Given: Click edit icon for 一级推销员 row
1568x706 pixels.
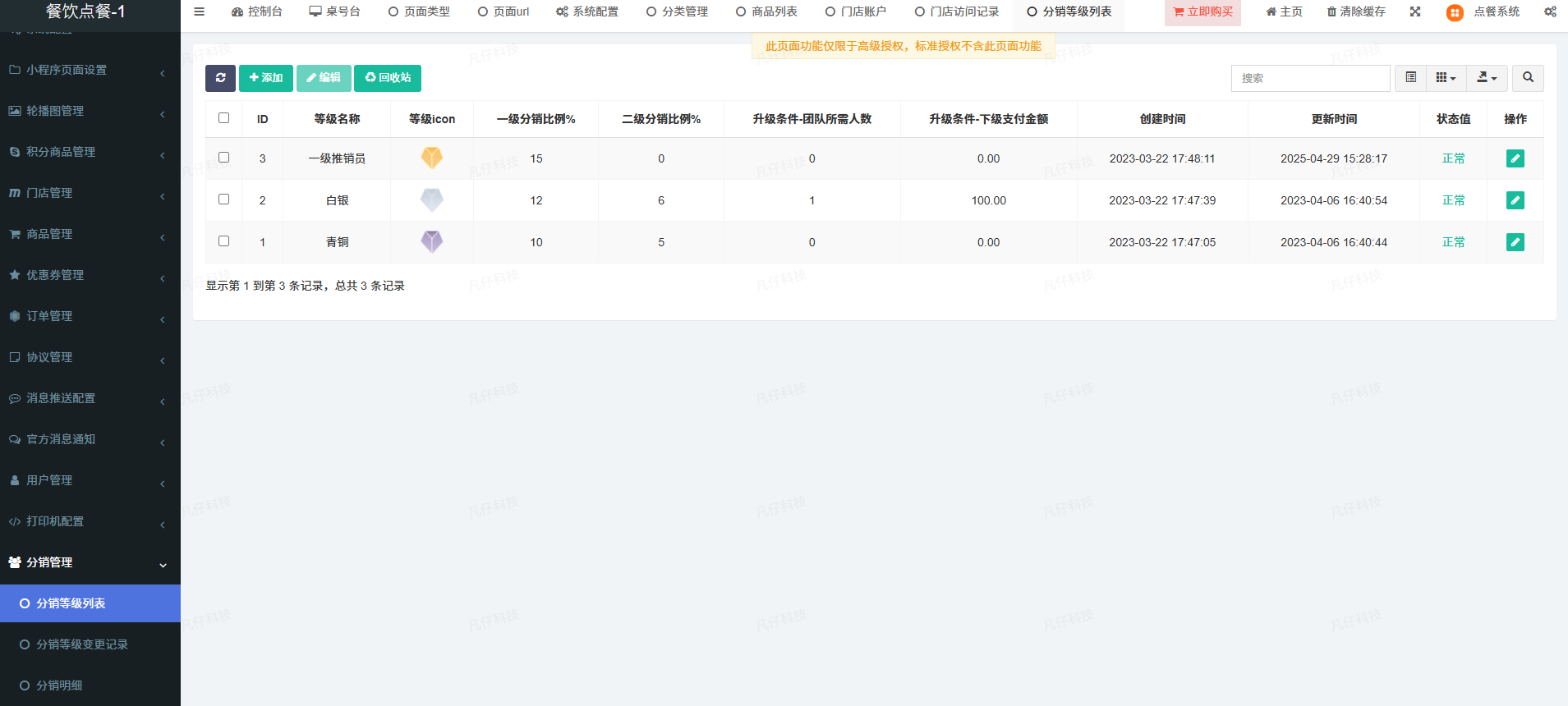Looking at the screenshot, I should pyautogui.click(x=1515, y=158).
